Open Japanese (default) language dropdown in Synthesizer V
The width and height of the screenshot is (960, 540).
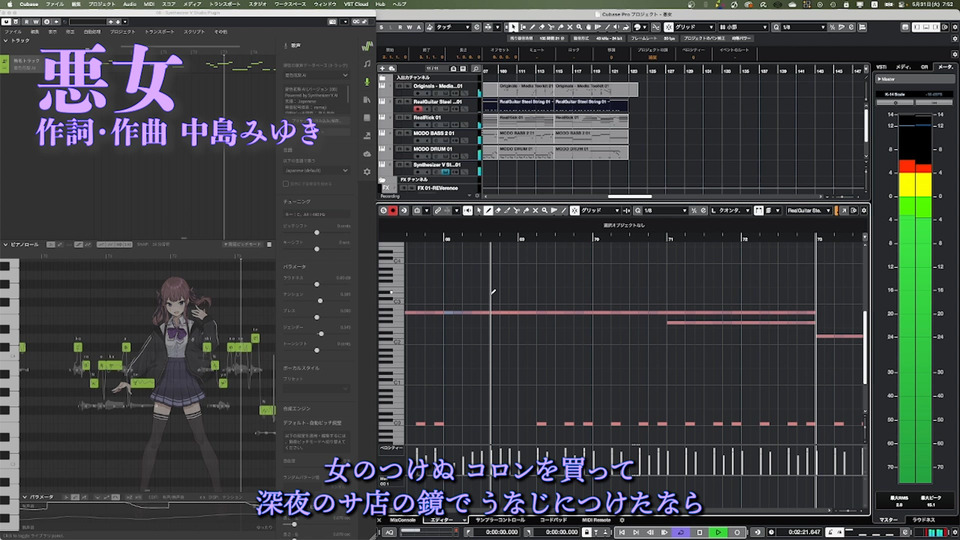click(x=317, y=171)
